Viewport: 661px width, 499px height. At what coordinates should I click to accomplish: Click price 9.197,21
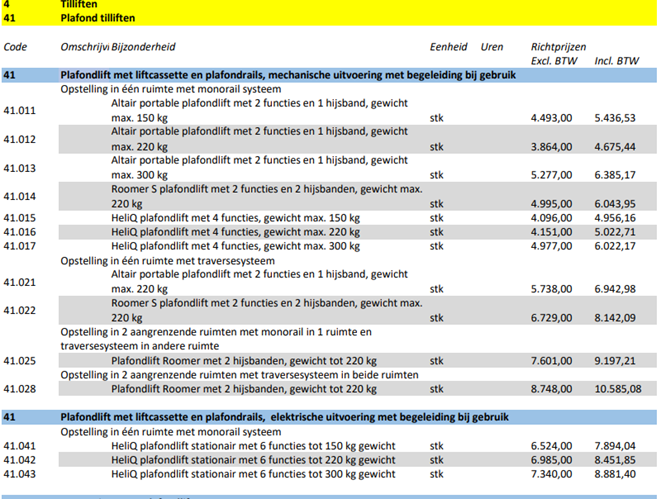(615, 361)
